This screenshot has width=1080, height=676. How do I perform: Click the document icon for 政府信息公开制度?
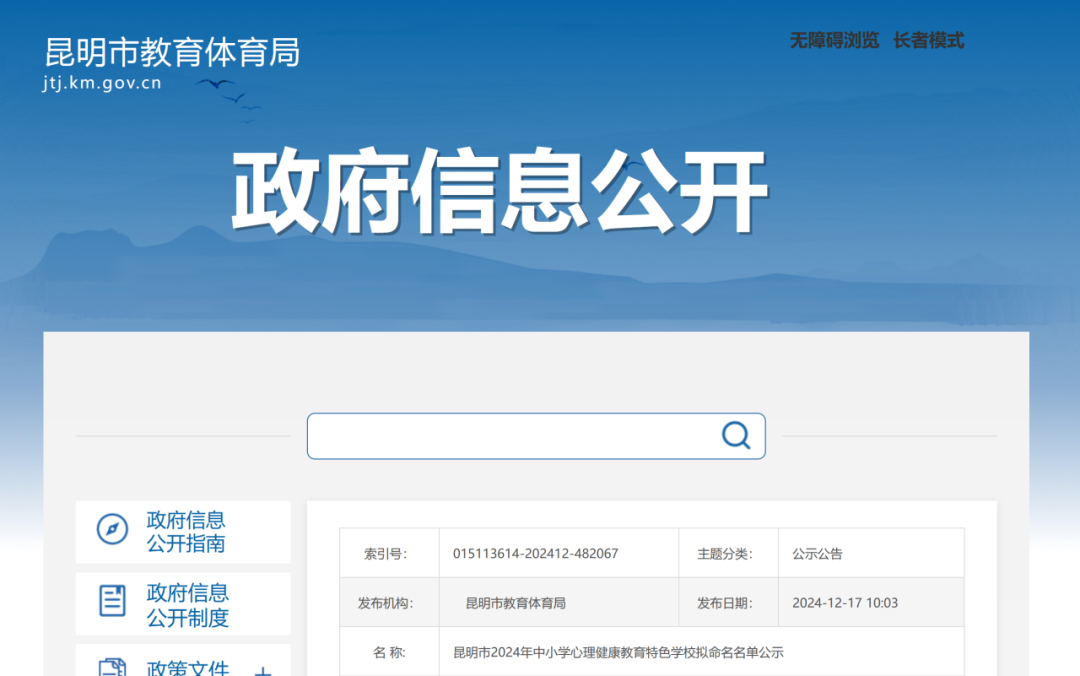pyautogui.click(x=112, y=601)
